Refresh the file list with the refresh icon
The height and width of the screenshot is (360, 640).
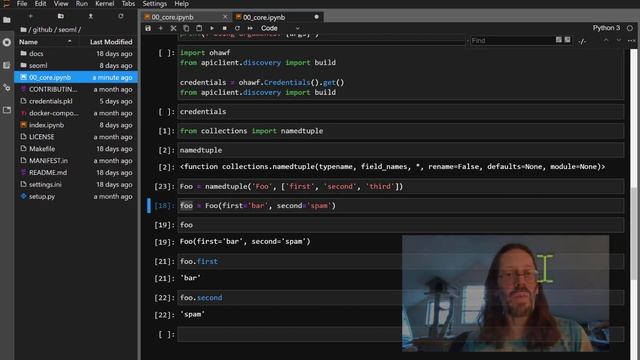click(121, 16)
